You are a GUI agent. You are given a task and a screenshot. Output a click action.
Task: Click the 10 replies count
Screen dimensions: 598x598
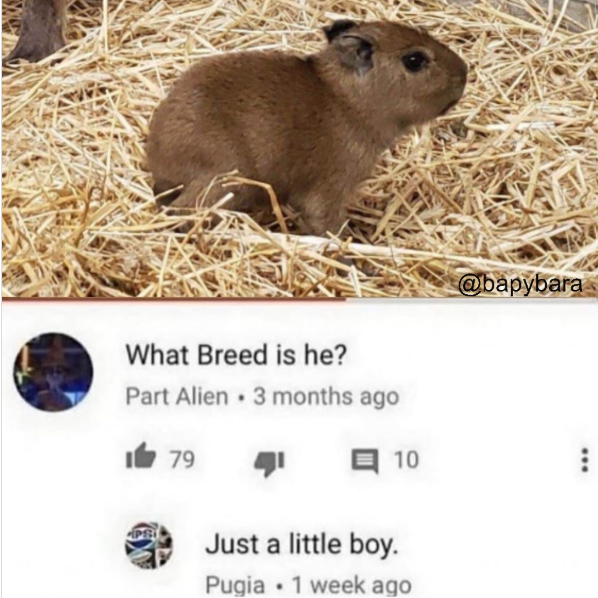tap(406, 460)
